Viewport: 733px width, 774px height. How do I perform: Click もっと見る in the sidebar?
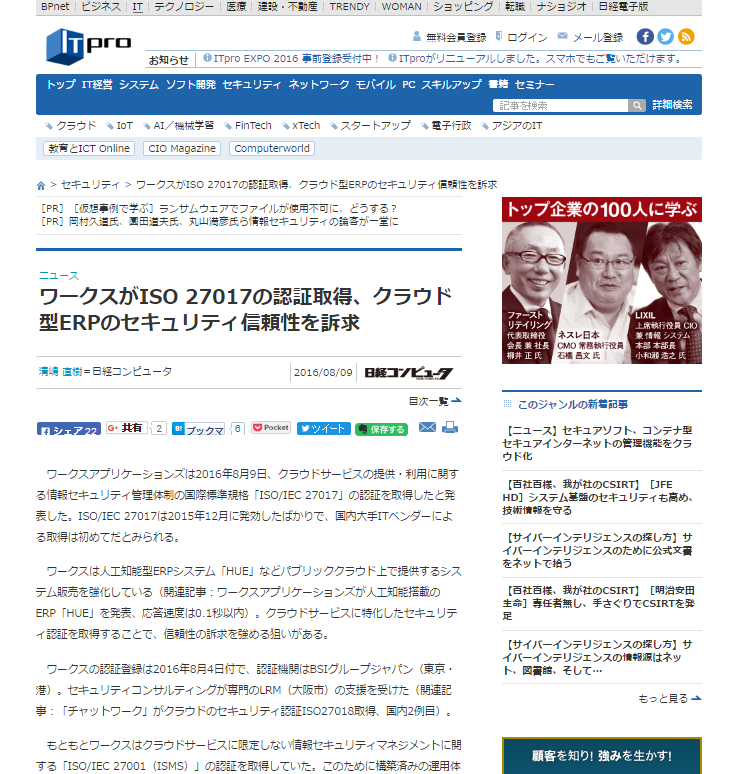coord(669,698)
